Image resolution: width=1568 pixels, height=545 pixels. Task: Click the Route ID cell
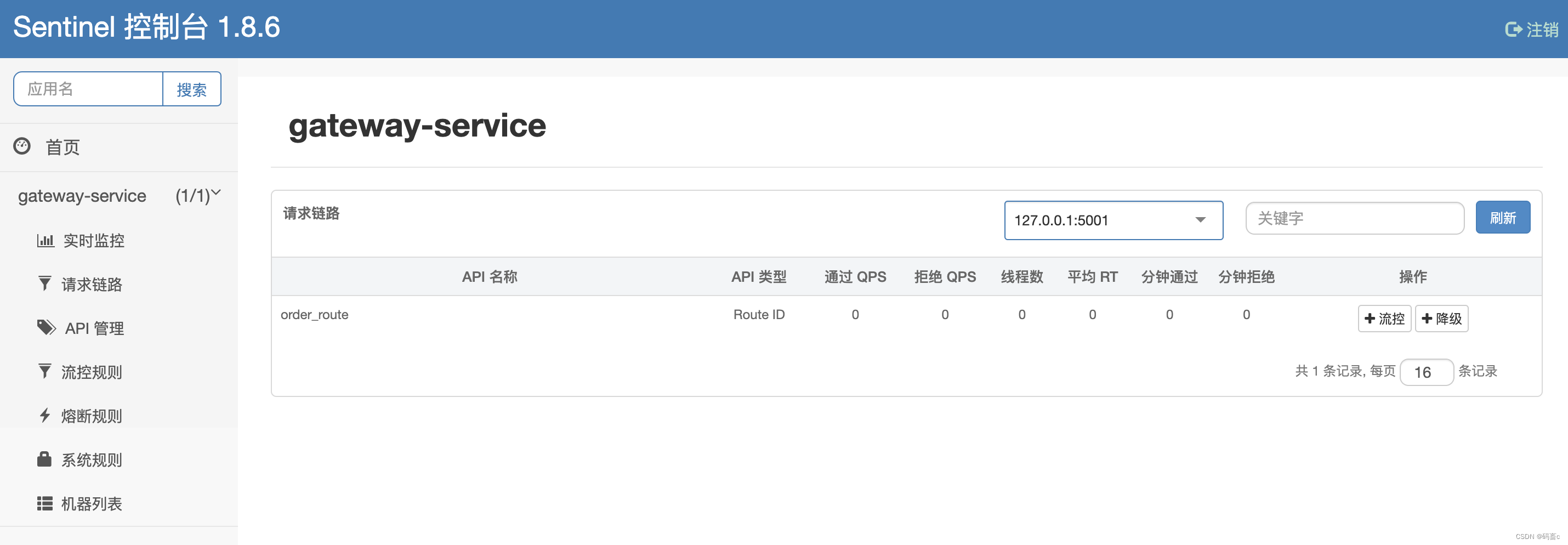759,315
